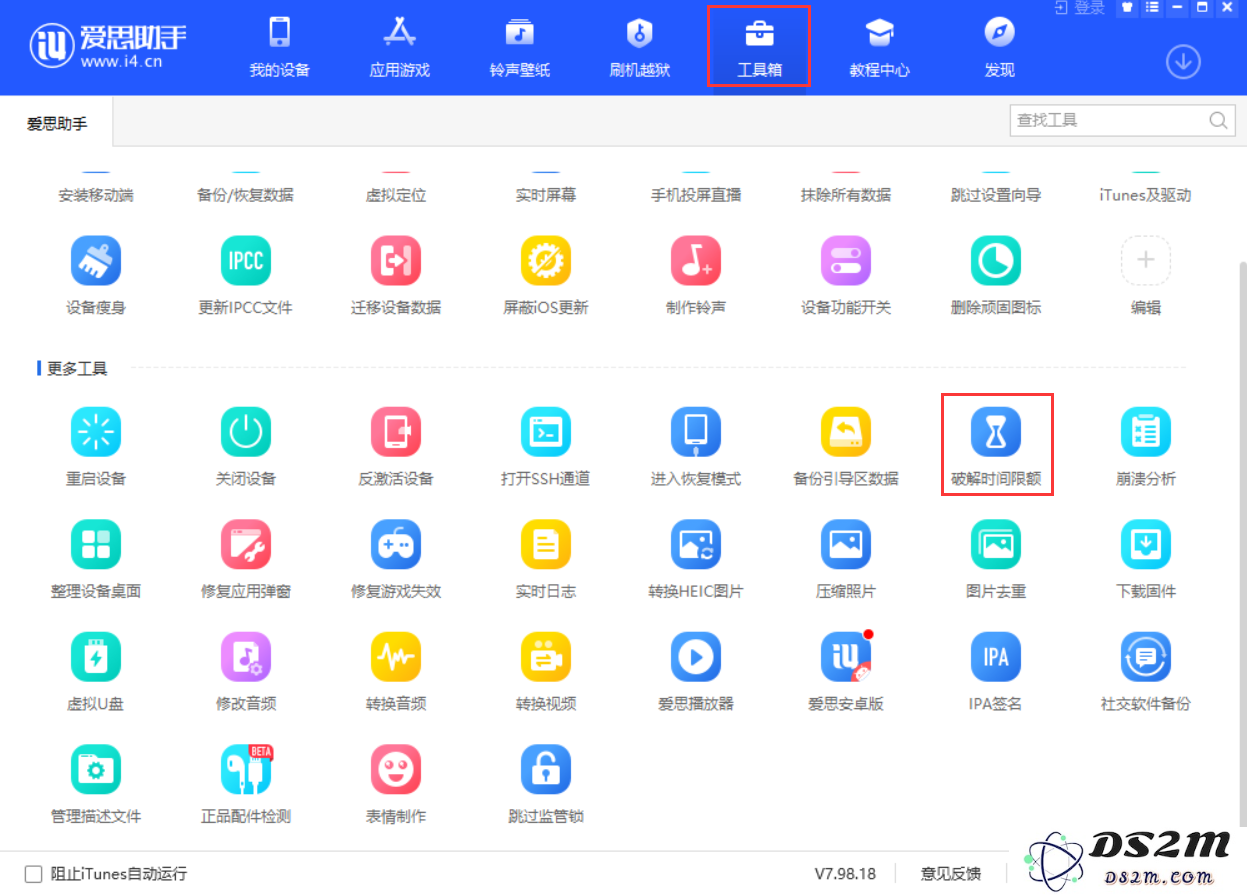
Task: Open 修改音频 tool
Action: [246, 657]
